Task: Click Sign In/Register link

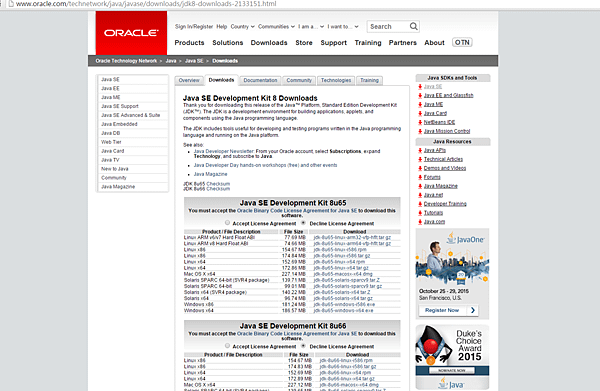Action: [x=194, y=27]
